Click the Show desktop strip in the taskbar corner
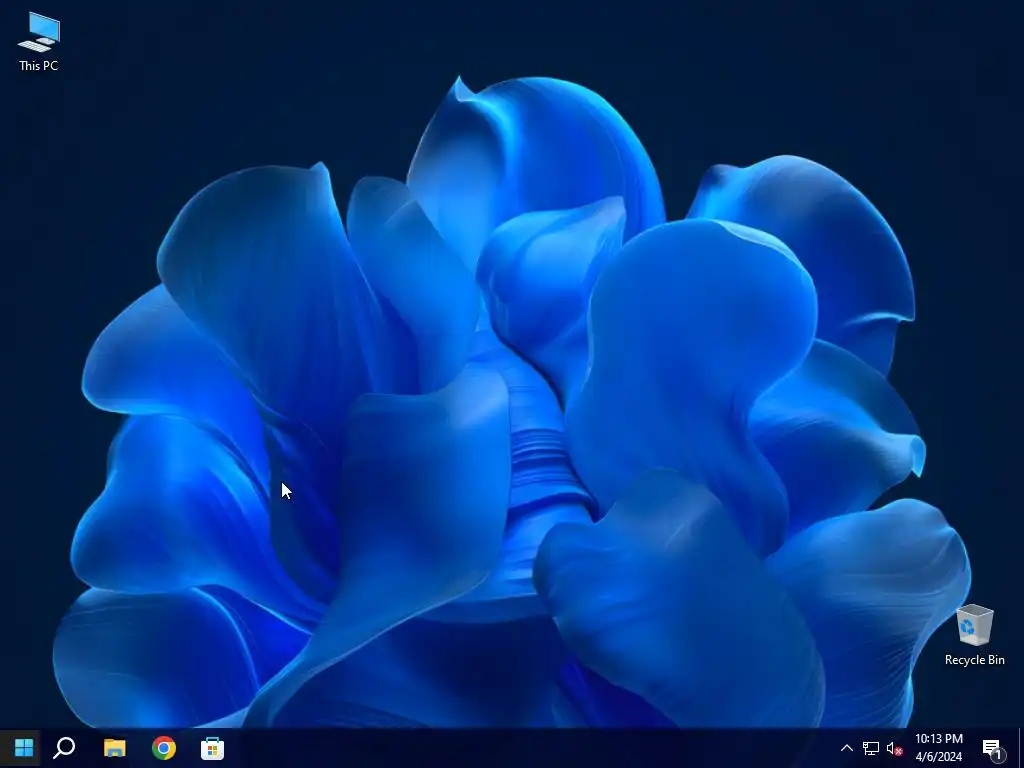 1021,748
